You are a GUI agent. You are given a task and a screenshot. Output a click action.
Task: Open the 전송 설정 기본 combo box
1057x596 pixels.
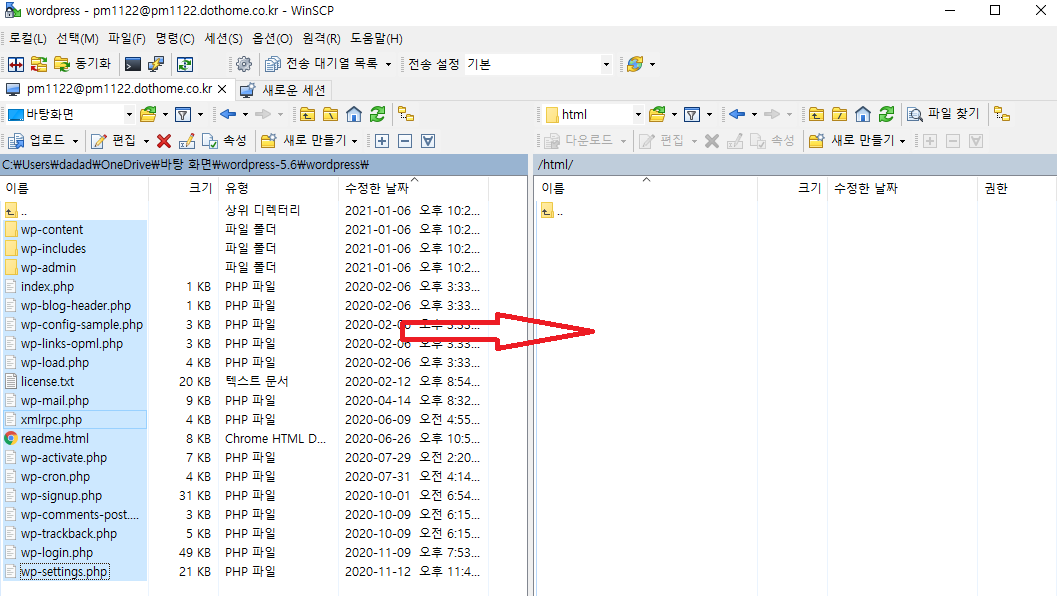[538, 64]
